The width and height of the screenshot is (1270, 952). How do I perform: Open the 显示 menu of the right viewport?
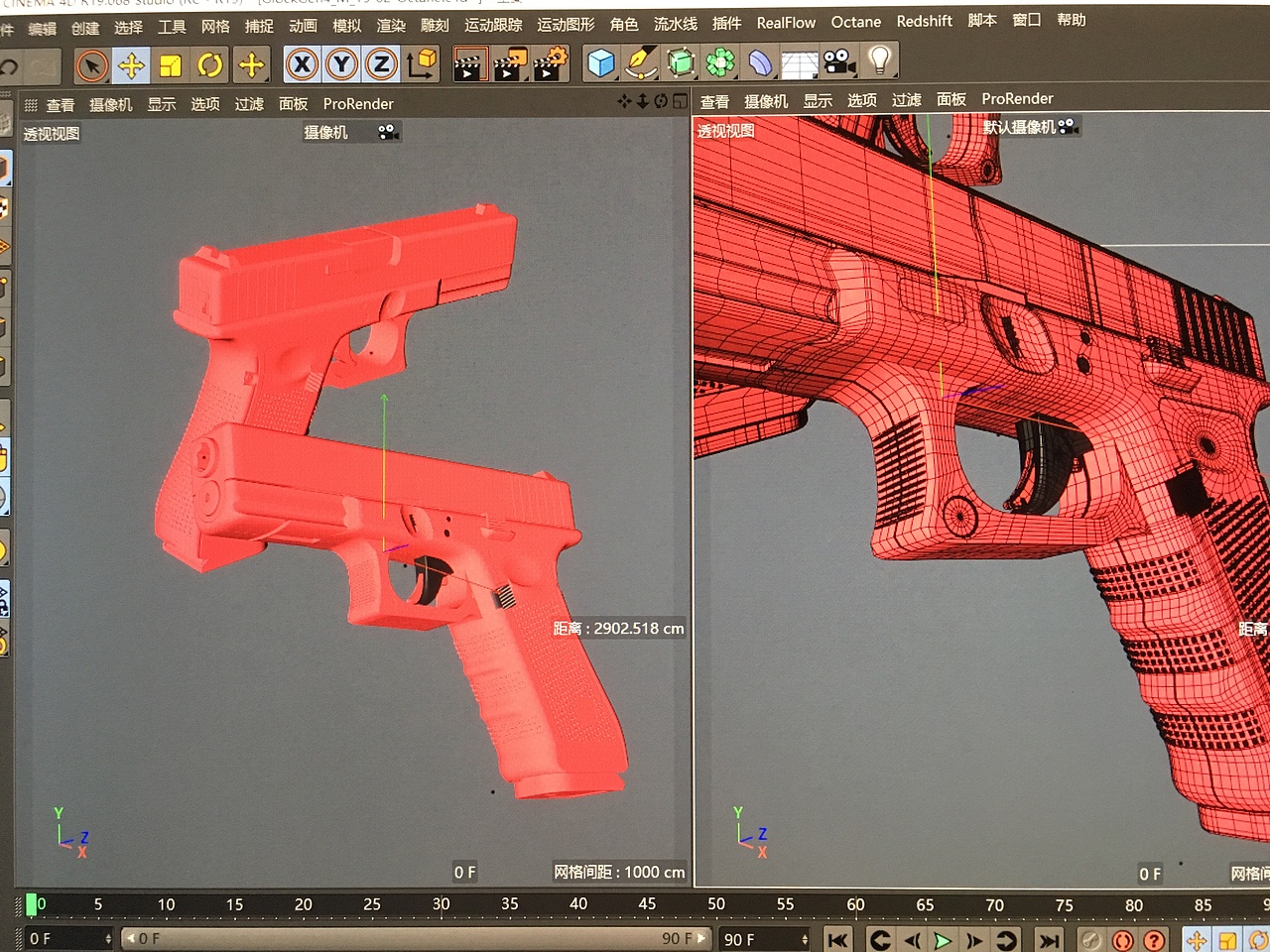tap(818, 99)
